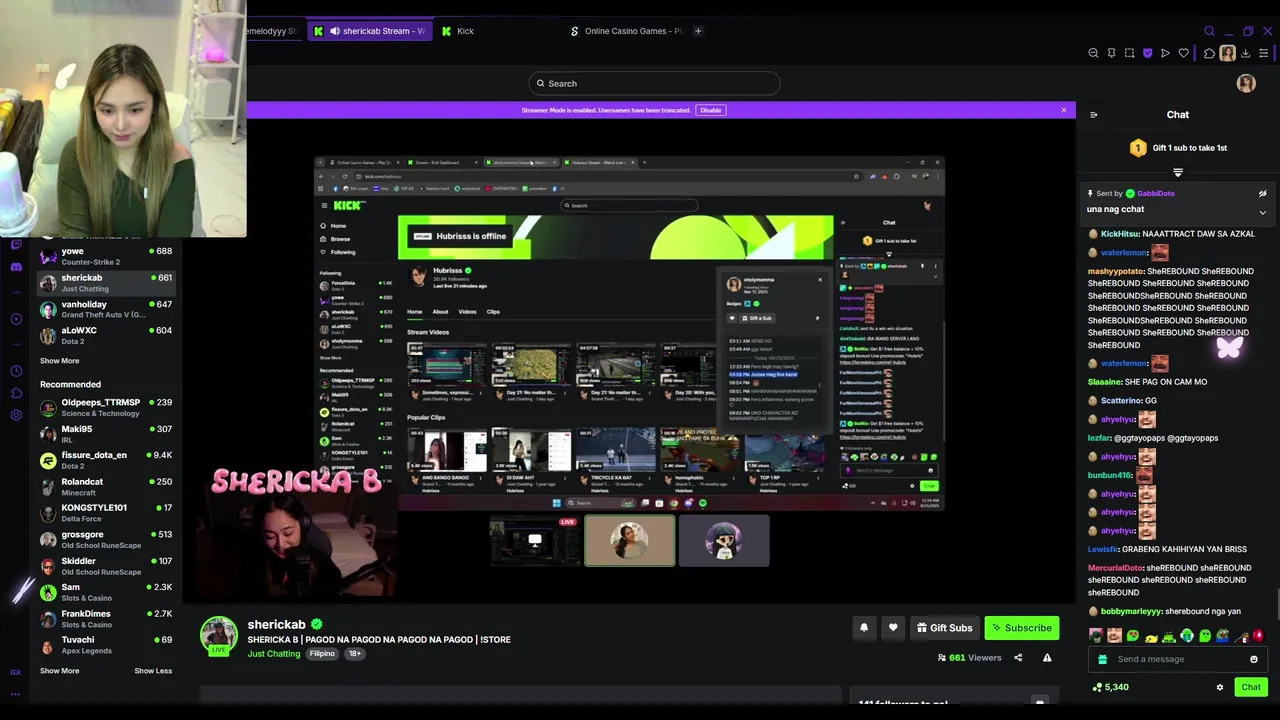Open KONGSTYLE101 Delta Force channel
This screenshot has height=720, width=1280.
click(x=106, y=513)
